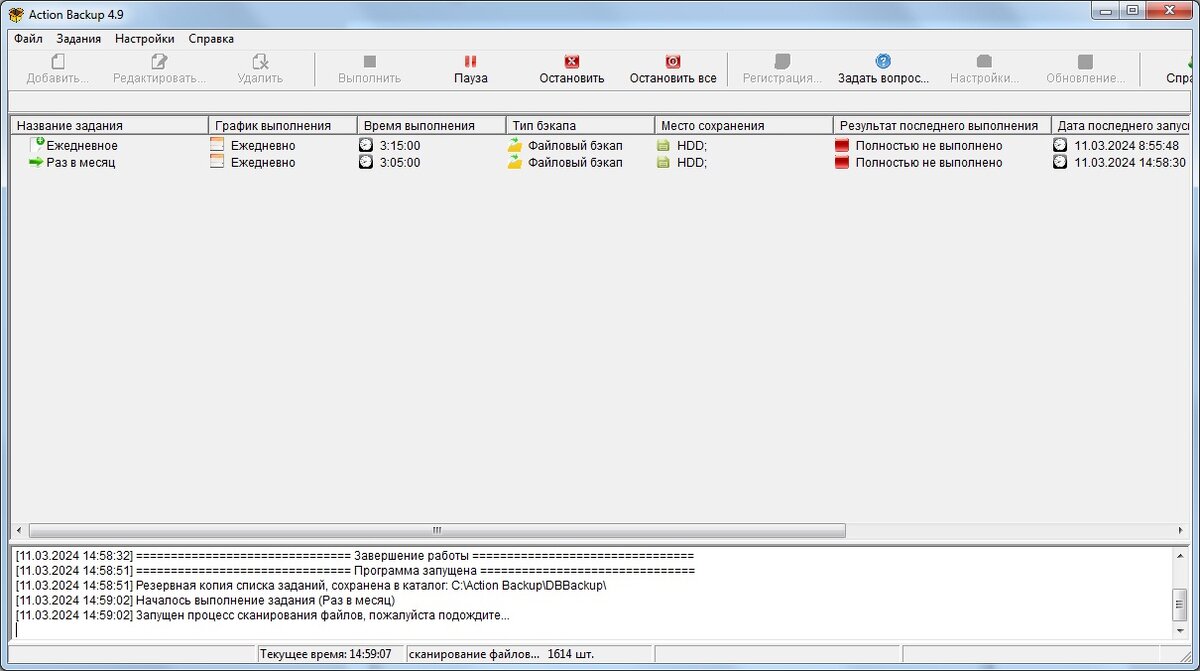Sort by Время выполнения column header
This screenshot has width=1200, height=671.
432,125
